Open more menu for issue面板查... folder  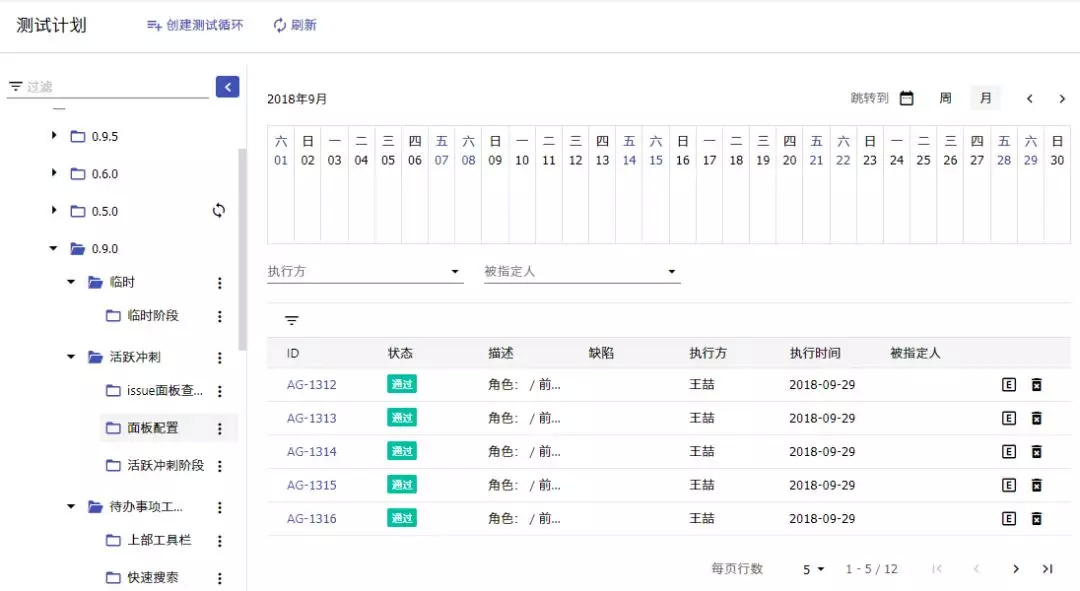pyautogui.click(x=220, y=391)
